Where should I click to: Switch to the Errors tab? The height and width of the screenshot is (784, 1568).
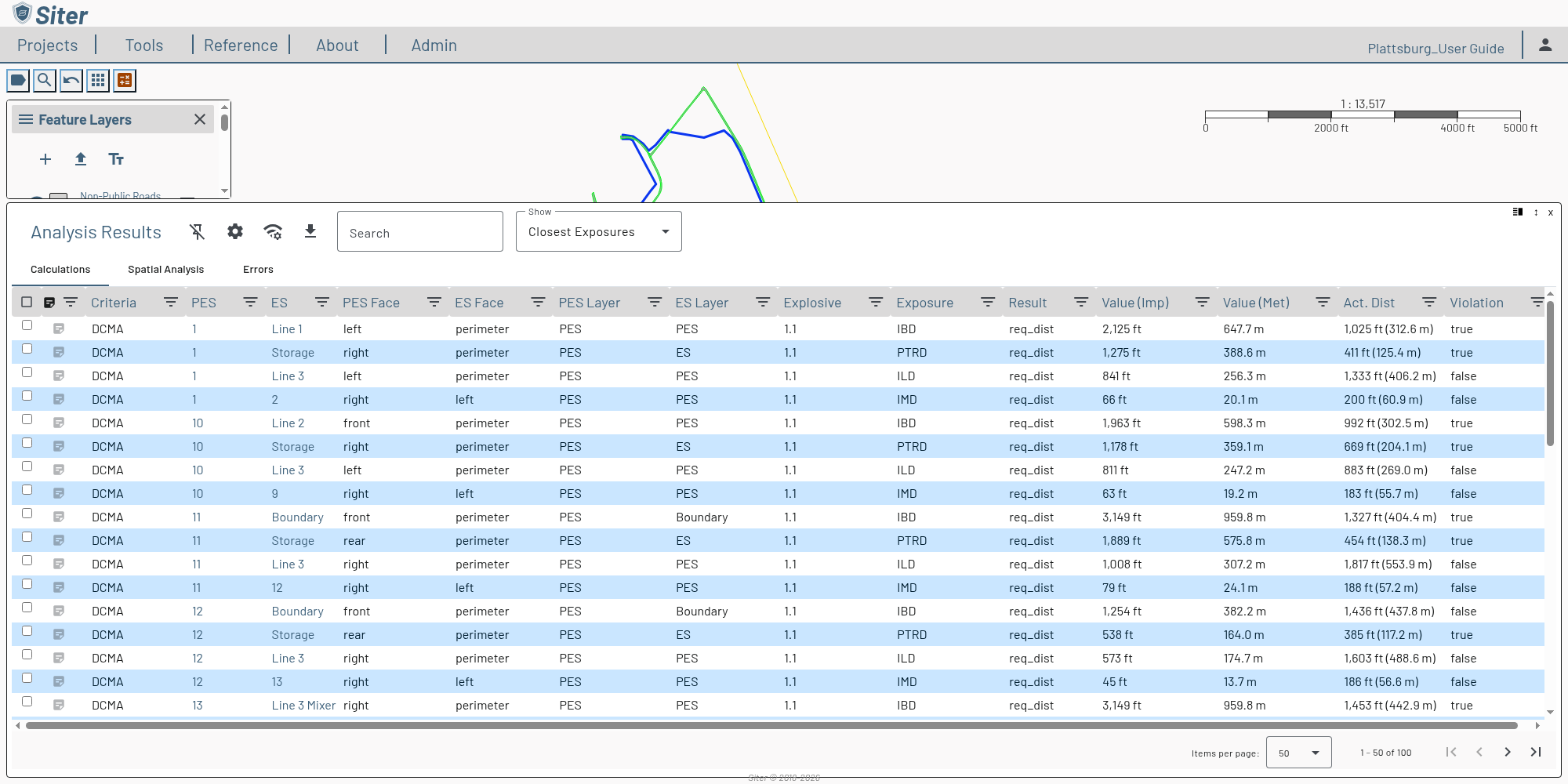[258, 270]
